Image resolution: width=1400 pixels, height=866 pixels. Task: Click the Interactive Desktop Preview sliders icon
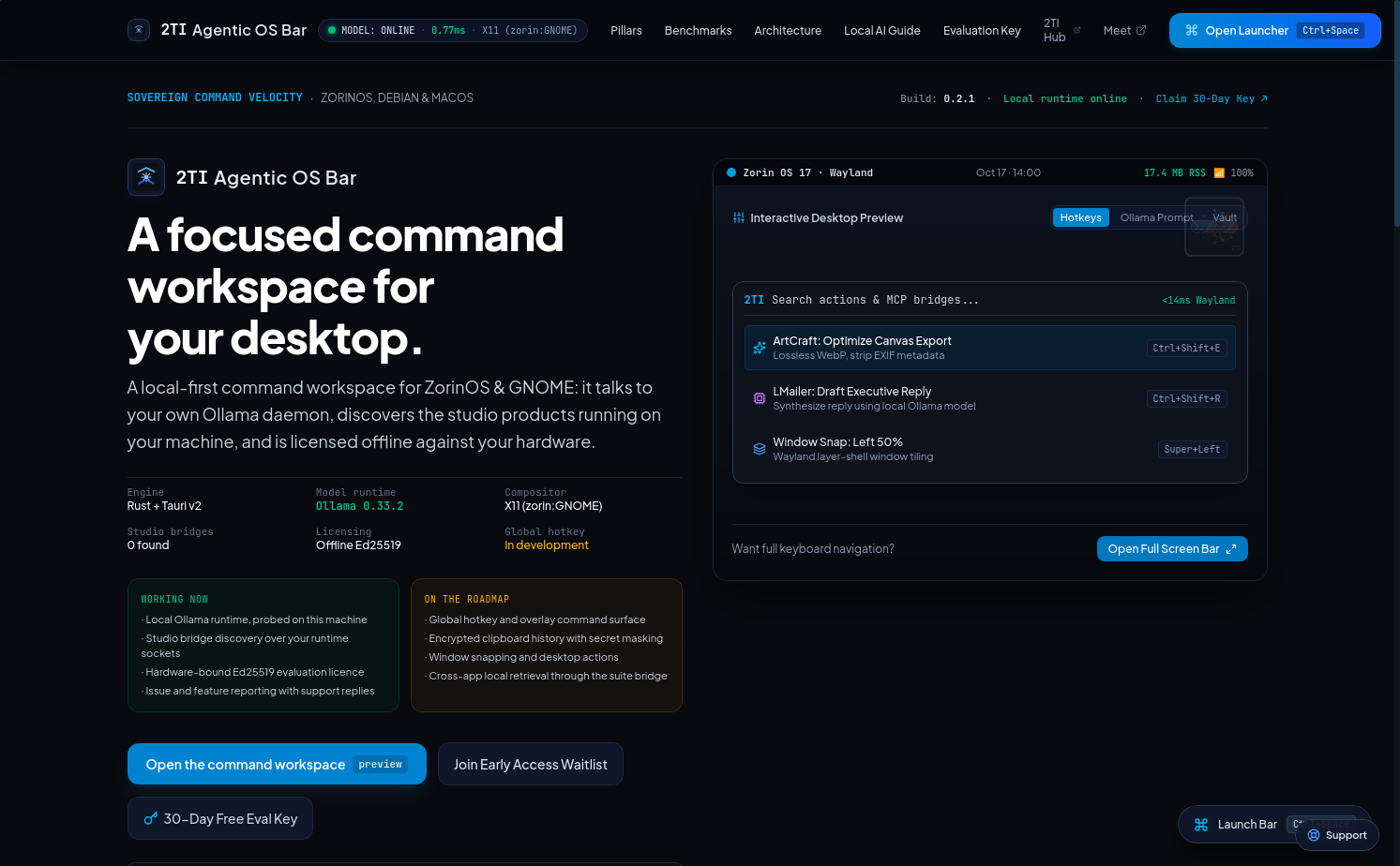click(x=739, y=217)
